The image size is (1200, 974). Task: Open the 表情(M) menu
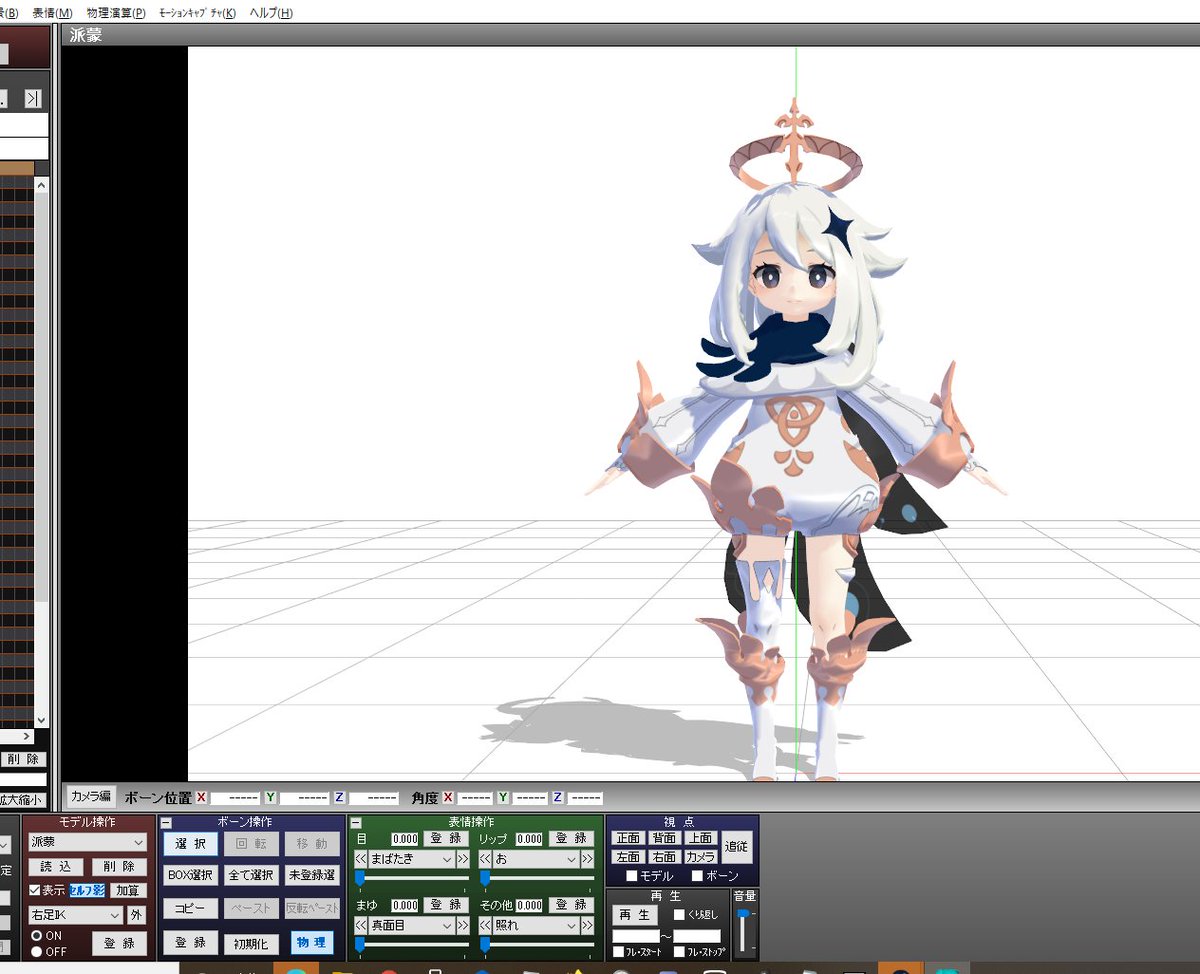click(x=52, y=13)
